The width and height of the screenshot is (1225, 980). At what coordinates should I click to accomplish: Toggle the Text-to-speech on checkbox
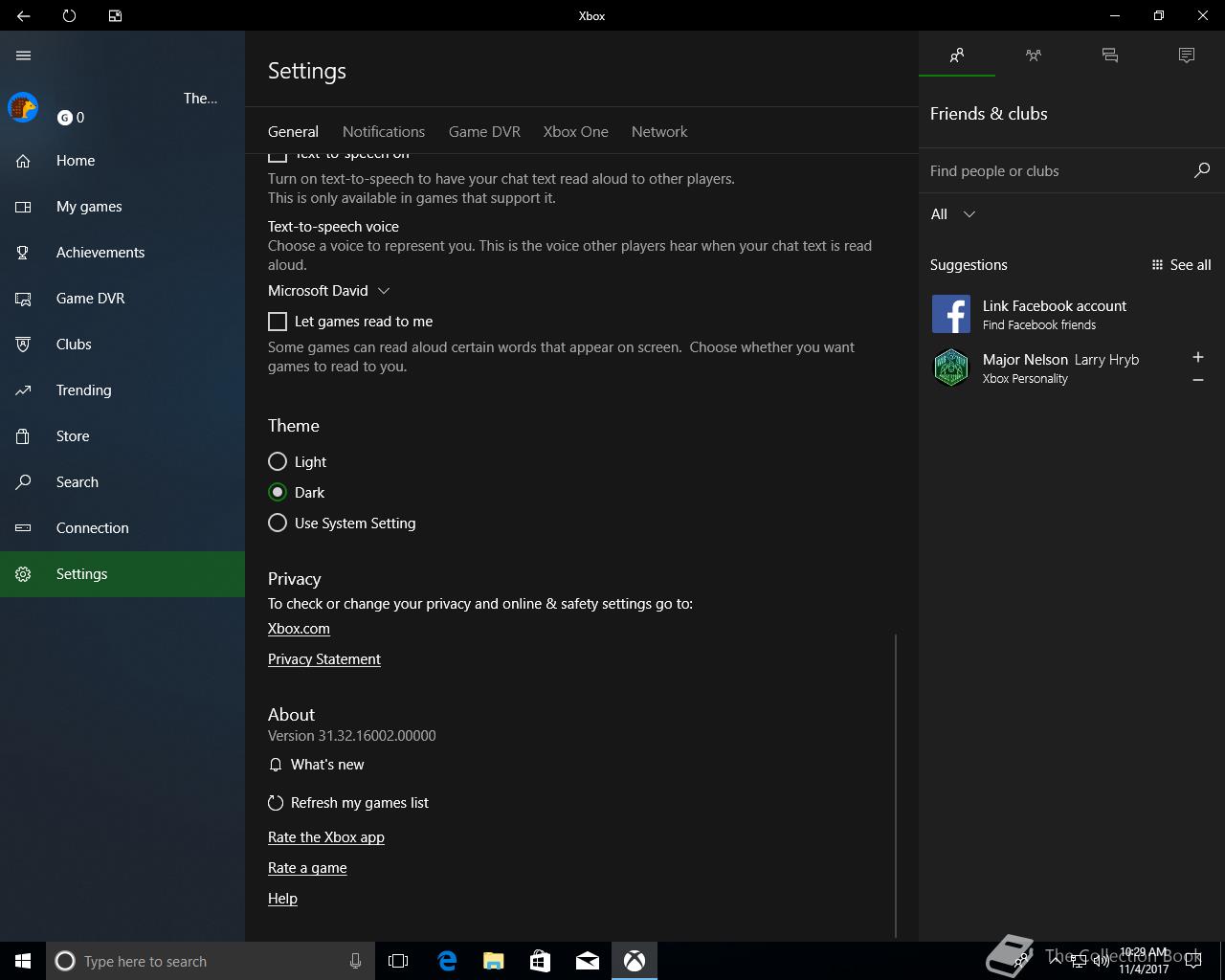coord(278,157)
